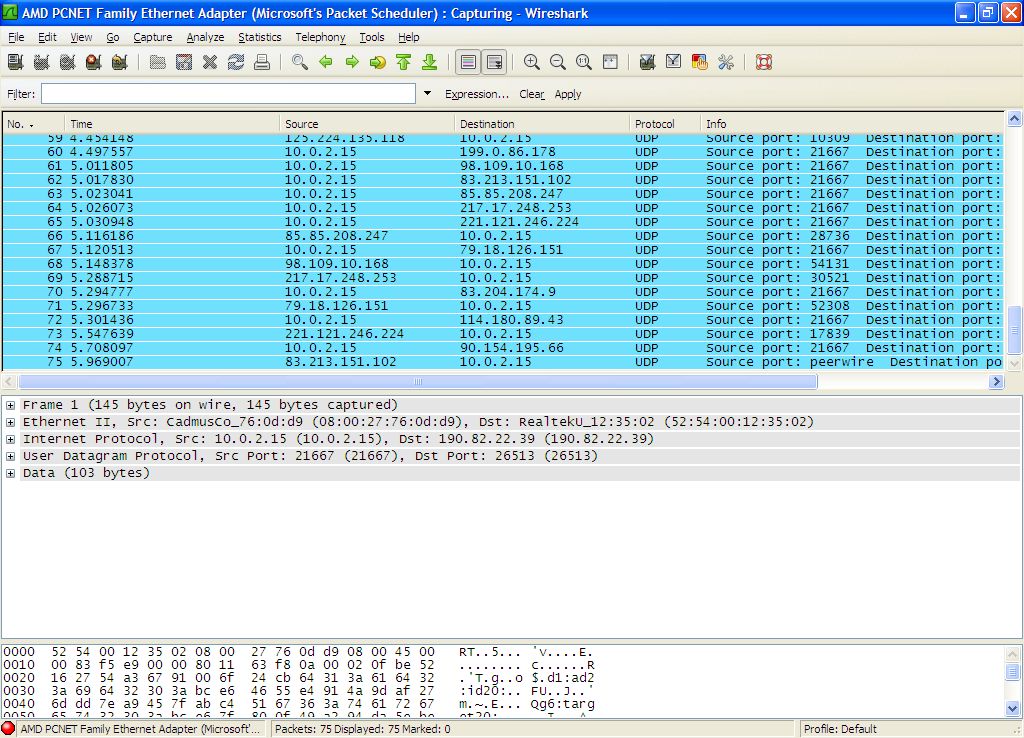The image size is (1024, 738).
Task: Open the View menu
Action: pos(81,37)
